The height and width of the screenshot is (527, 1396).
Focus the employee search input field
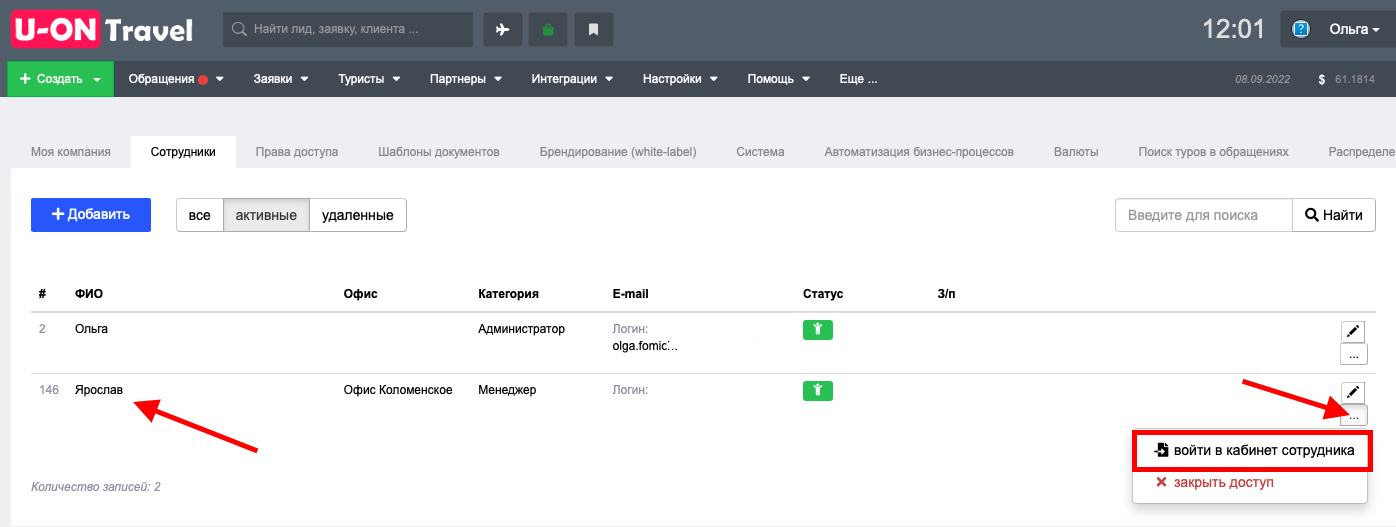[1204, 215]
